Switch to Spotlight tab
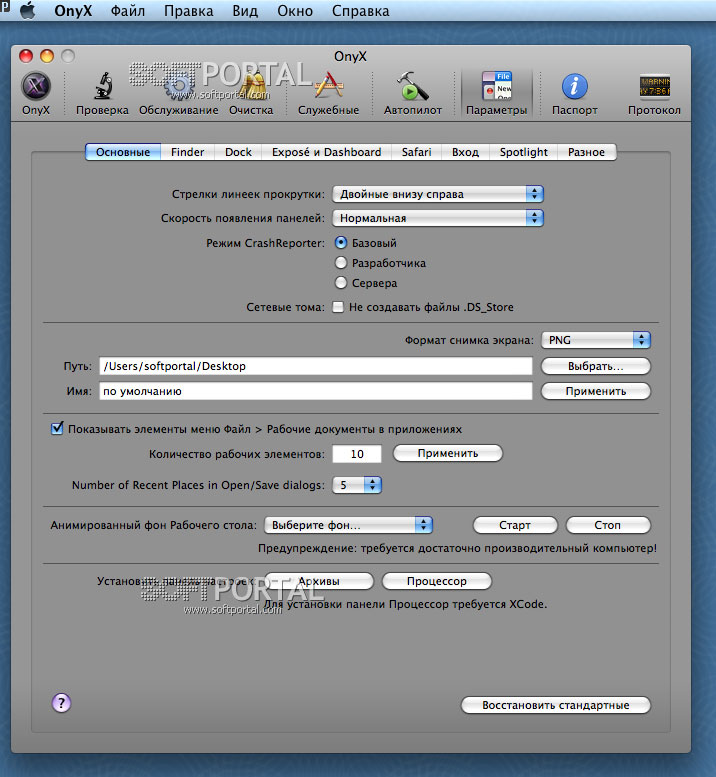This screenshot has height=777, width=716. click(x=523, y=152)
